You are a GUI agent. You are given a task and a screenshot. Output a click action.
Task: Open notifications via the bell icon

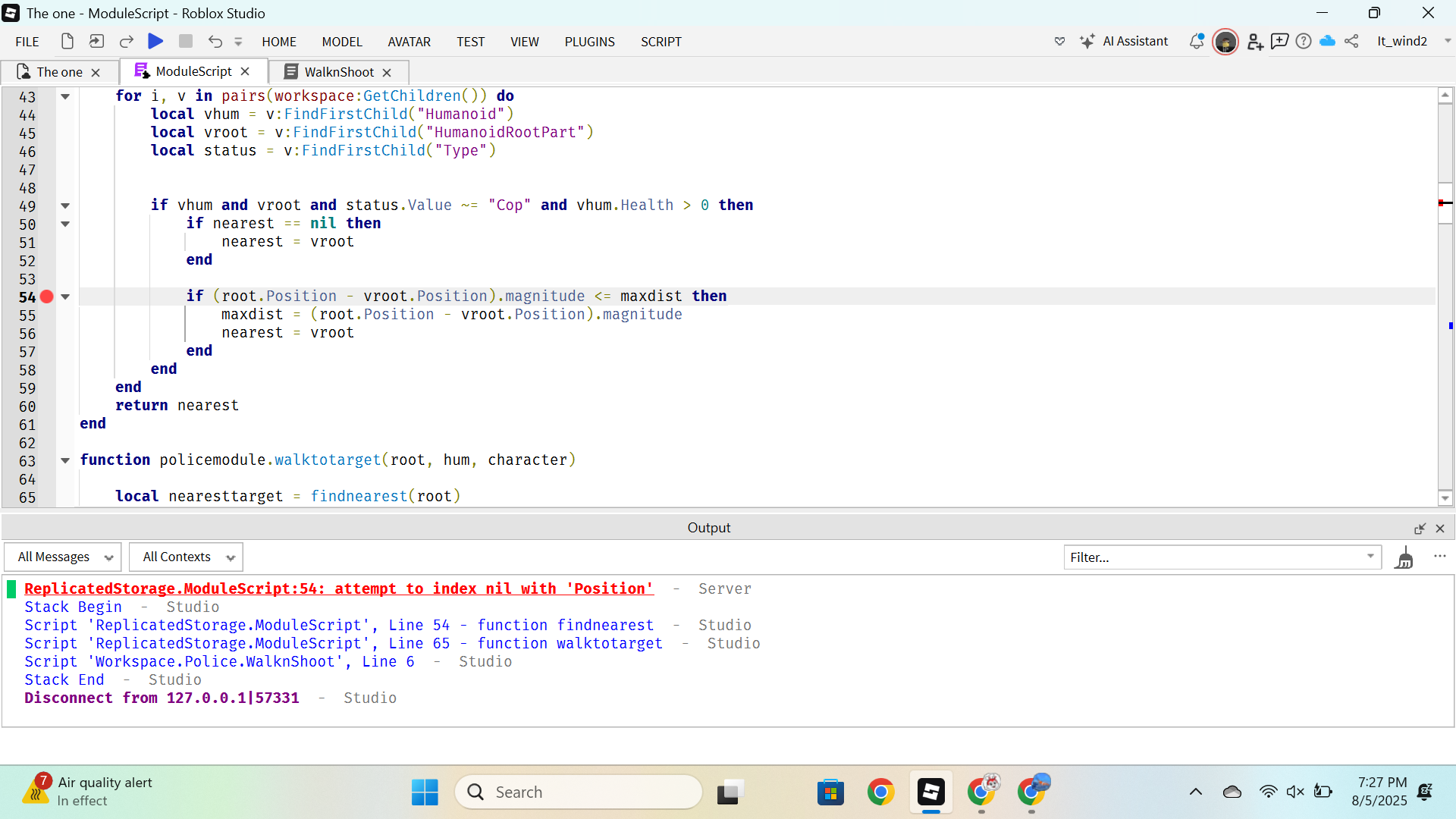[1197, 42]
